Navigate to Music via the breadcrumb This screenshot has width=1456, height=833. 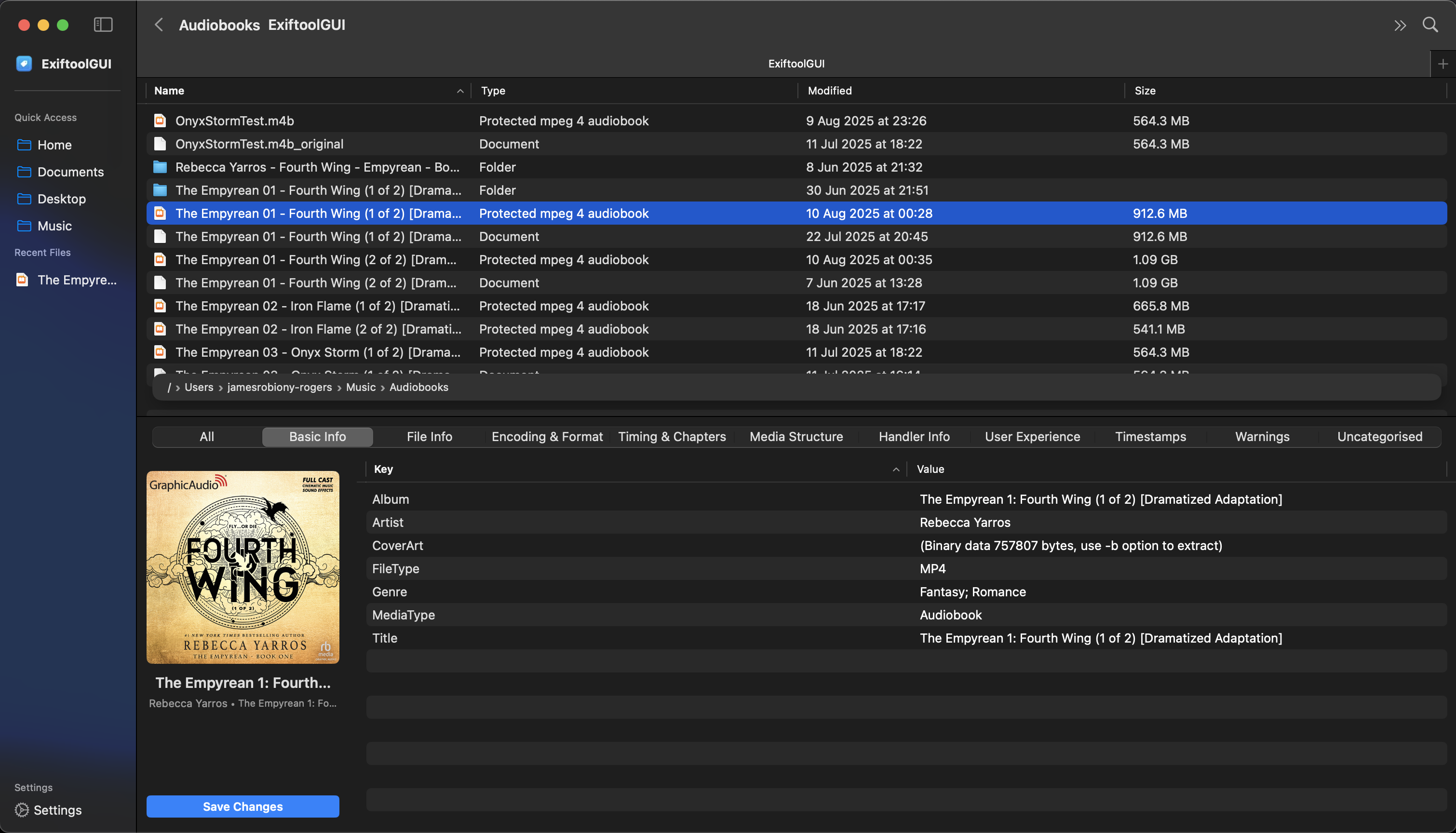361,387
